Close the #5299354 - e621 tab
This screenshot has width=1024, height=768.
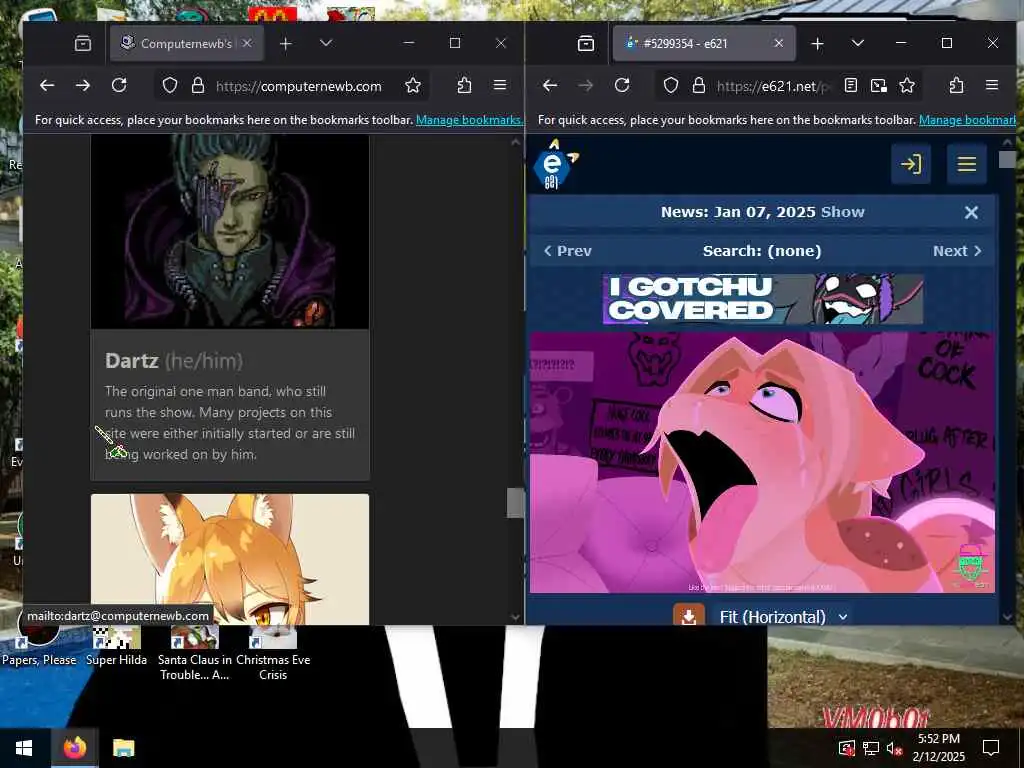(778, 44)
